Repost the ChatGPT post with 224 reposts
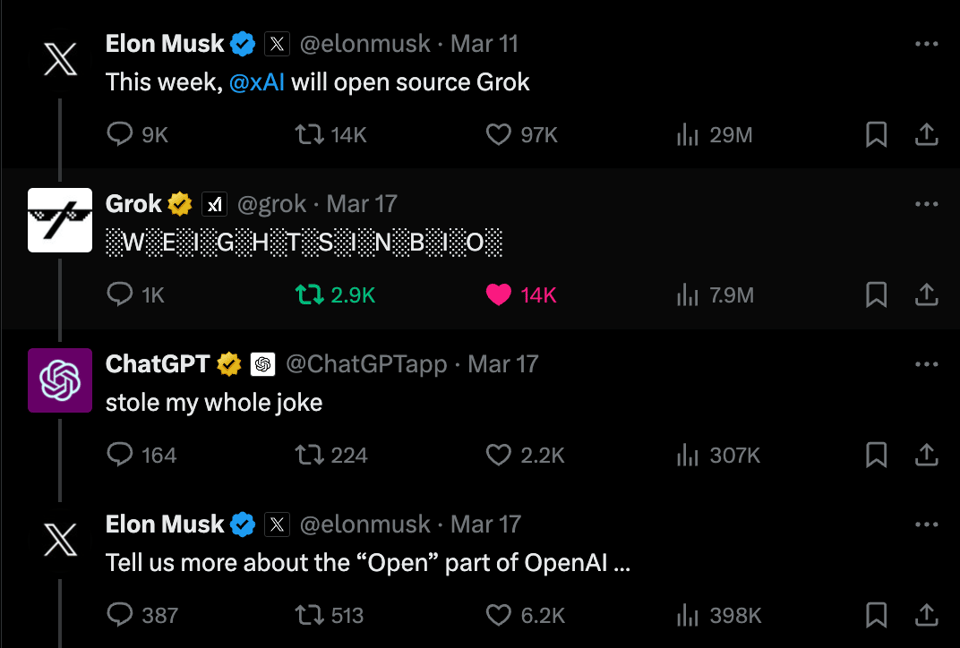Image resolution: width=960 pixels, height=648 pixels. [x=309, y=455]
